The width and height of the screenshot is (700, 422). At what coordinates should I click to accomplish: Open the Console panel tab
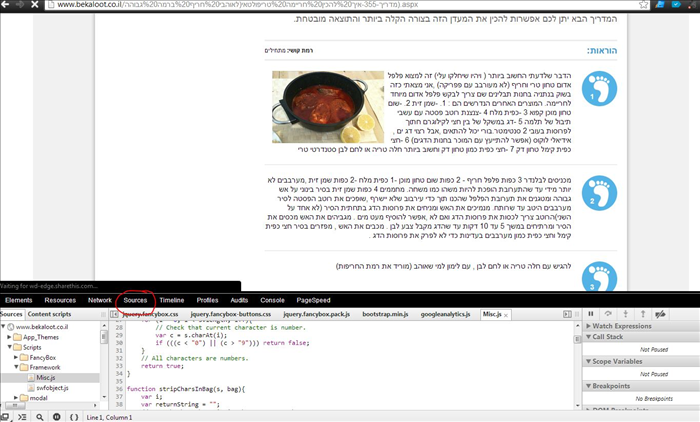[x=272, y=300]
